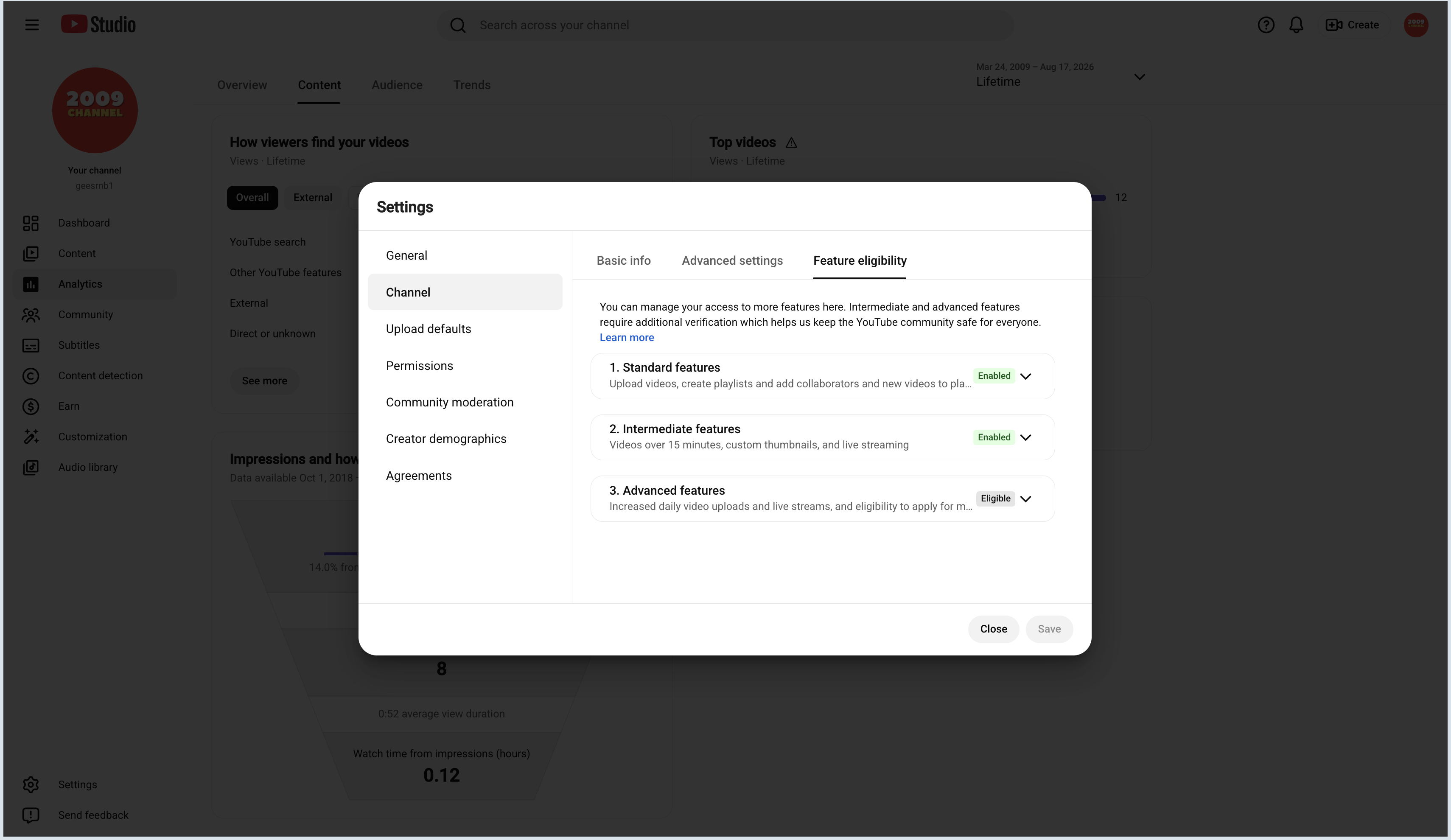This screenshot has height=840, width=1451.
Task: Click the Other YouTube features row
Action: click(286, 272)
